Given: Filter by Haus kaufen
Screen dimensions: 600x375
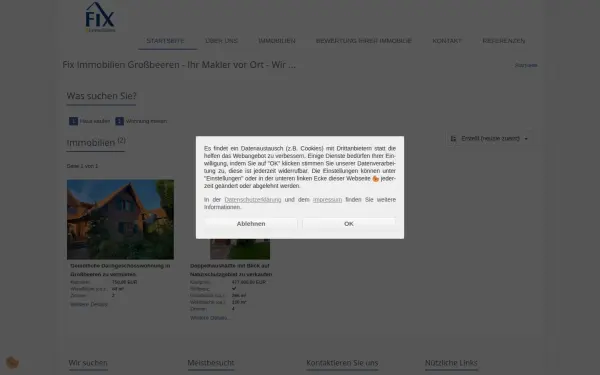Looking at the screenshot, I should tap(95, 121).
